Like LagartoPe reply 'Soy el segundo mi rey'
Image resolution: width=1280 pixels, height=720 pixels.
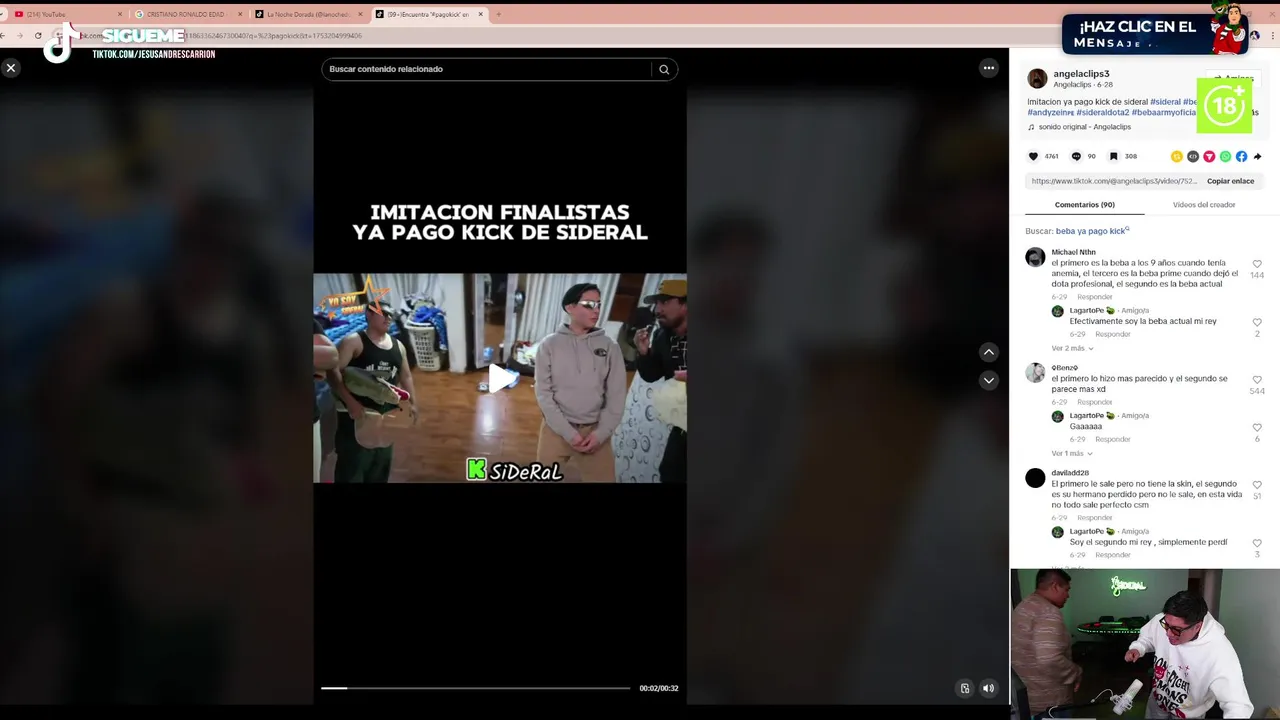point(1257,543)
